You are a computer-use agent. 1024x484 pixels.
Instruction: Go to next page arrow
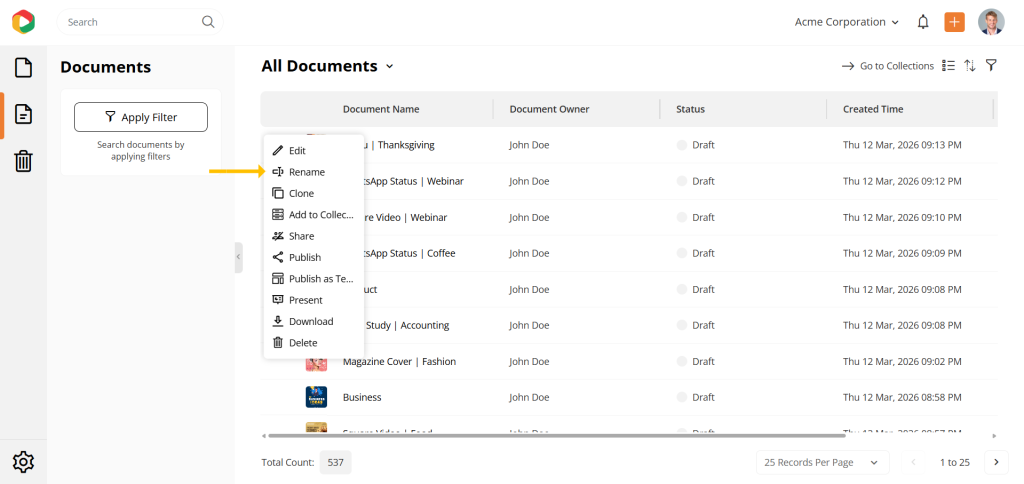[x=996, y=462]
